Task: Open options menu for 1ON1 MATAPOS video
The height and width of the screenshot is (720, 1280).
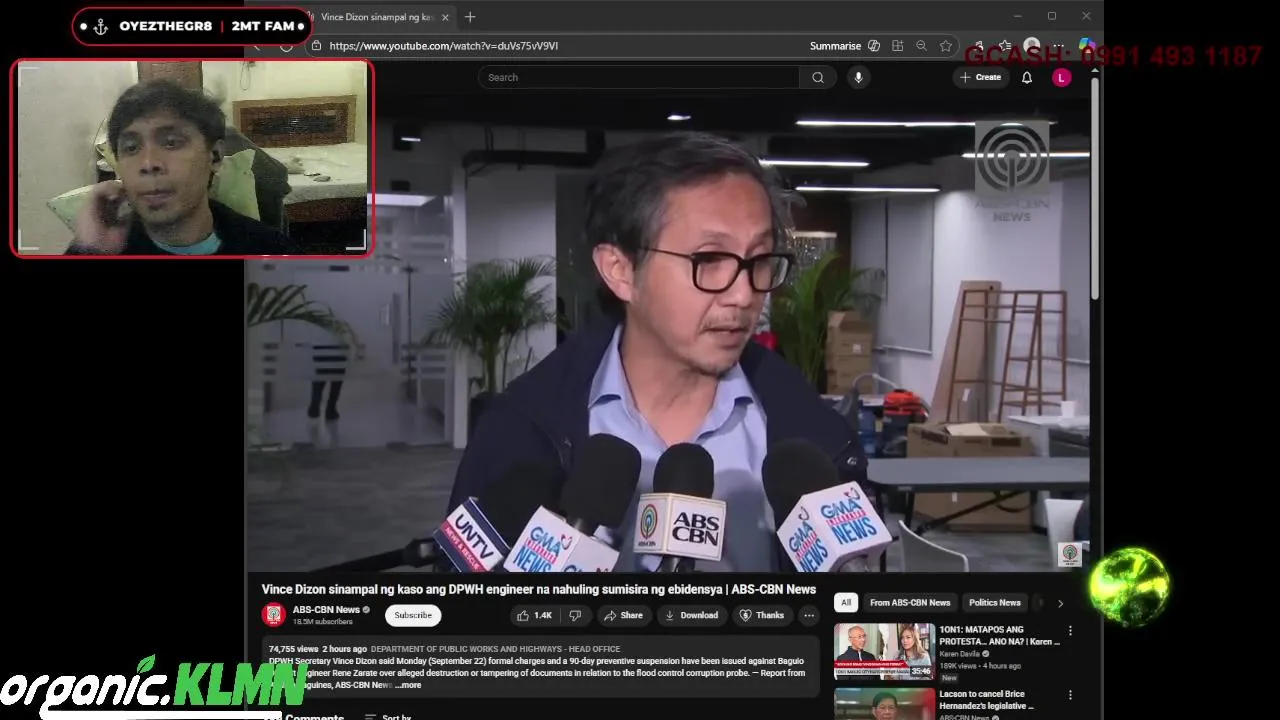Action: tap(1070, 631)
